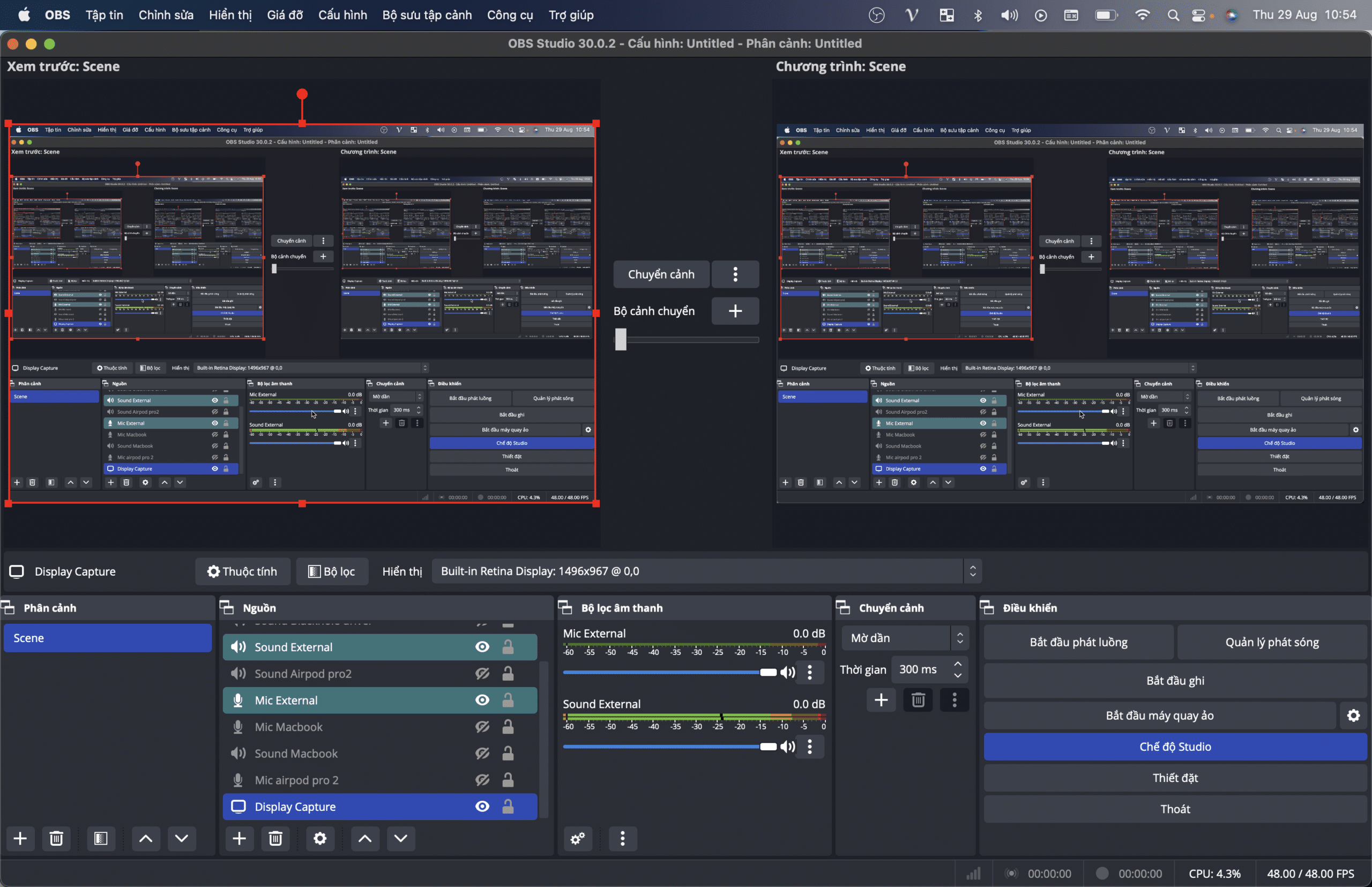Viewport: 1372px width, 887px height.
Task: Unlock Mic External source lock
Action: pyautogui.click(x=508, y=700)
